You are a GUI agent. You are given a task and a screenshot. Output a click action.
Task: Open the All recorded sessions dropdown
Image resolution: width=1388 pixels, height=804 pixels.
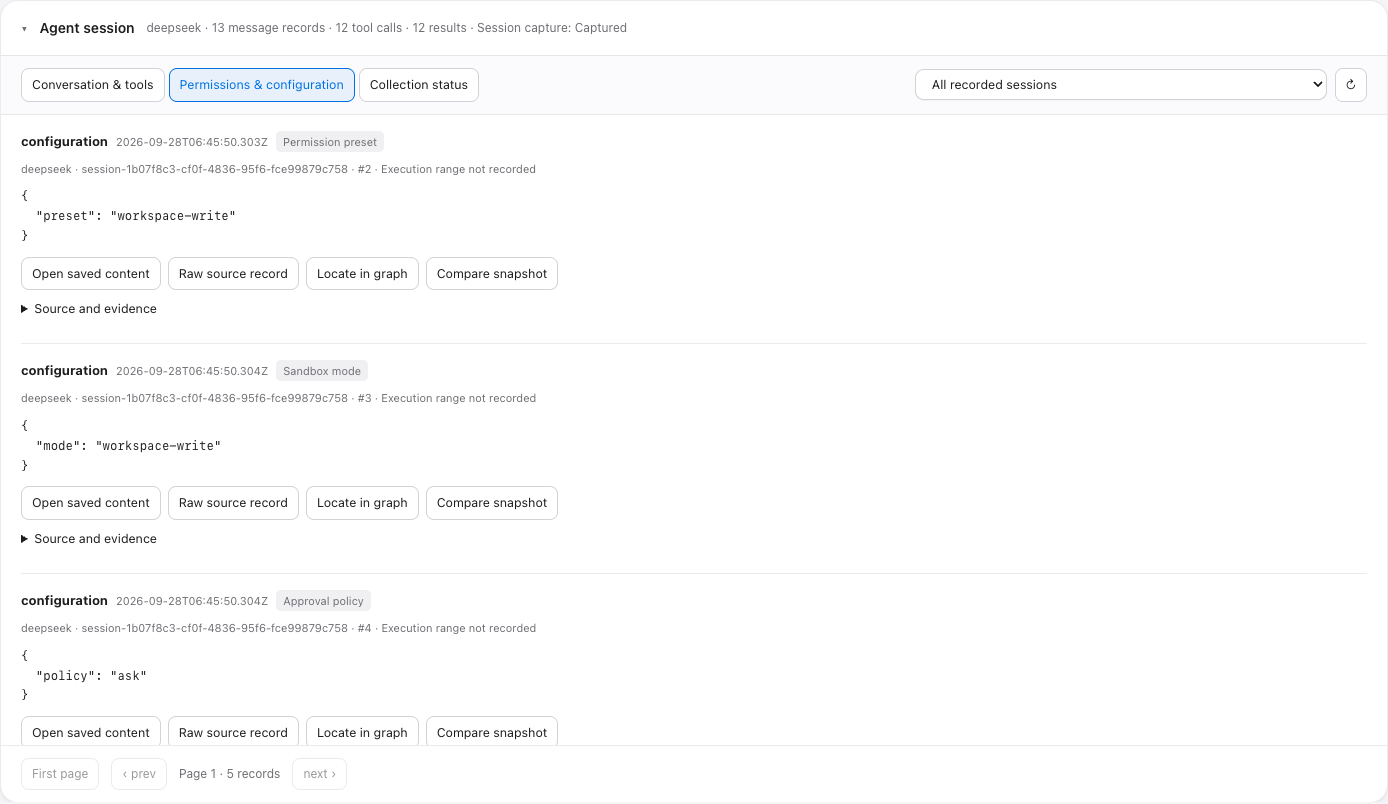1121,85
